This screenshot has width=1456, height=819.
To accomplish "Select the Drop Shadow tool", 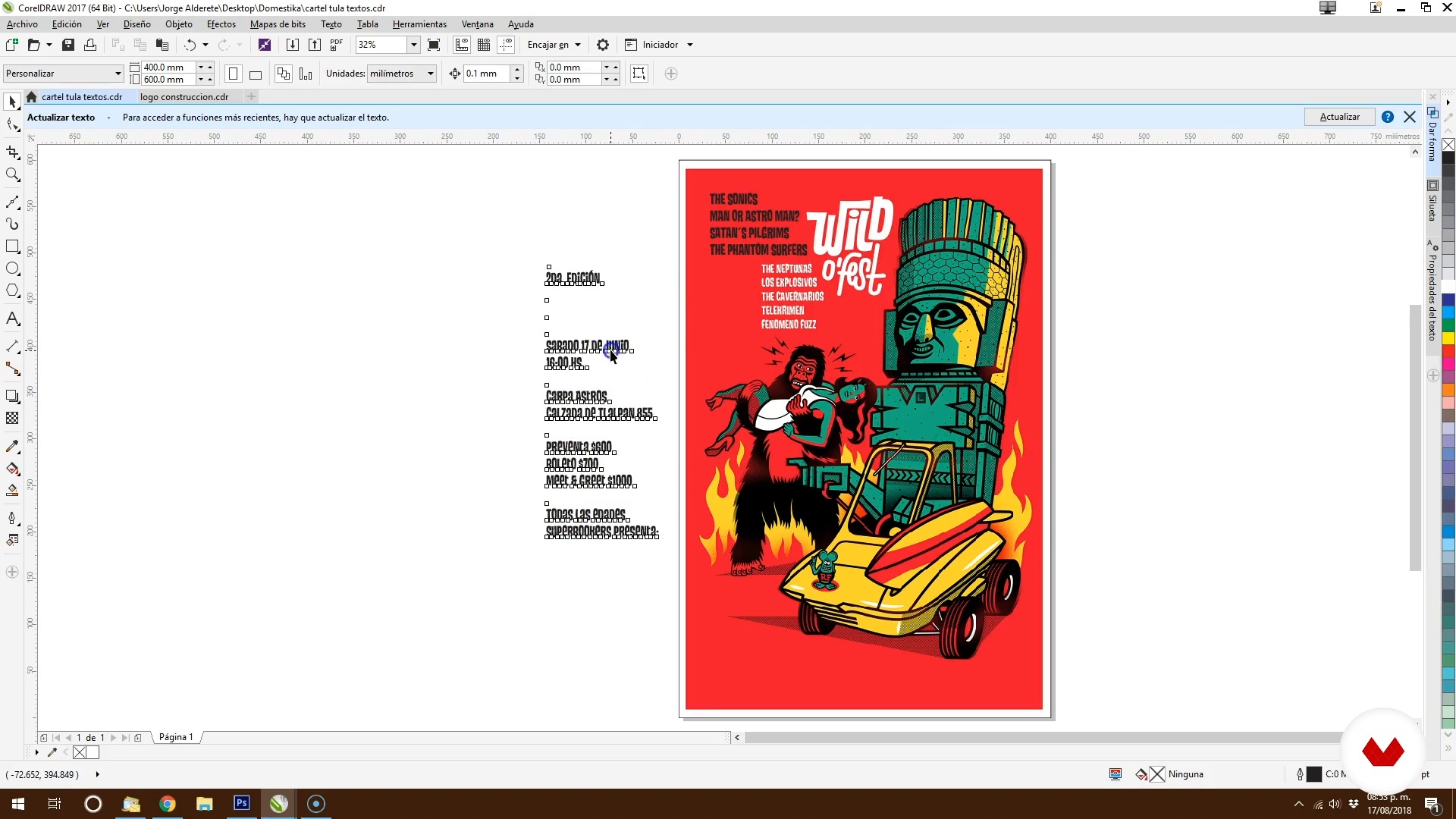I will 12,396.
